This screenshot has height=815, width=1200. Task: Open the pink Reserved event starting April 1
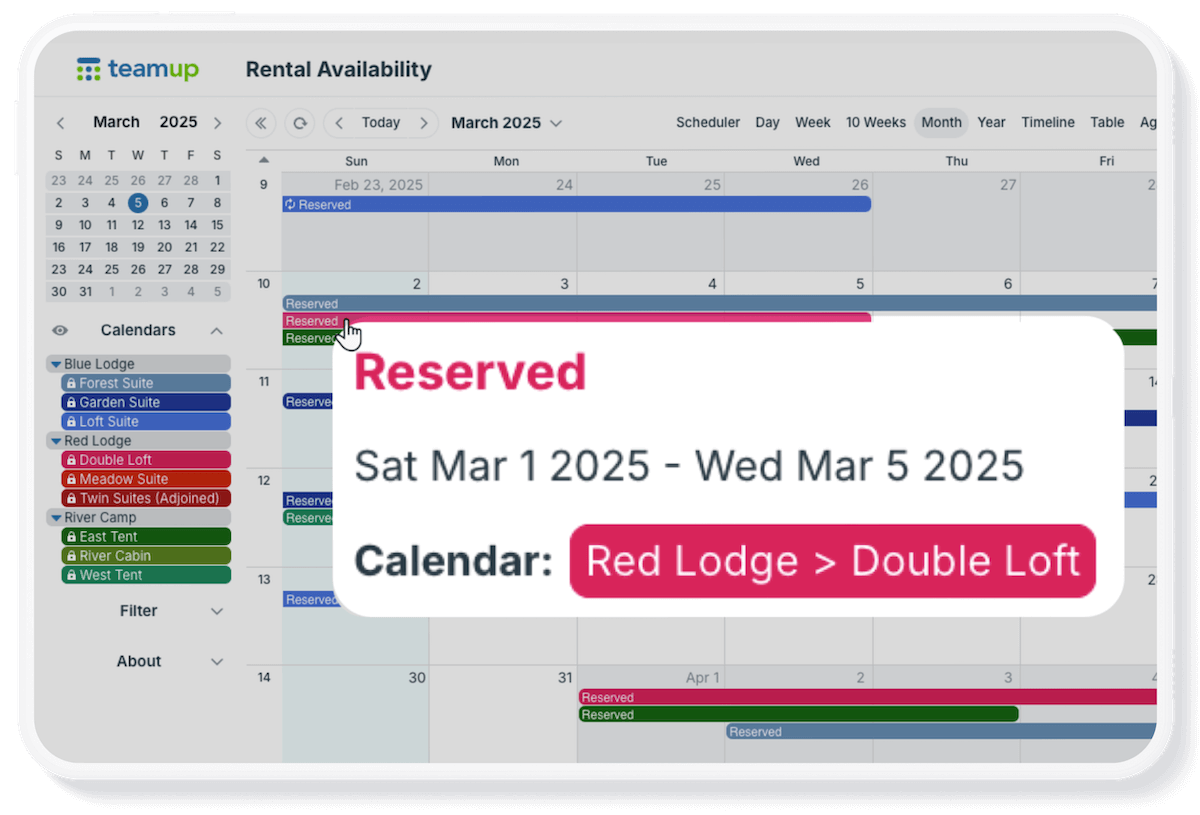coord(868,698)
